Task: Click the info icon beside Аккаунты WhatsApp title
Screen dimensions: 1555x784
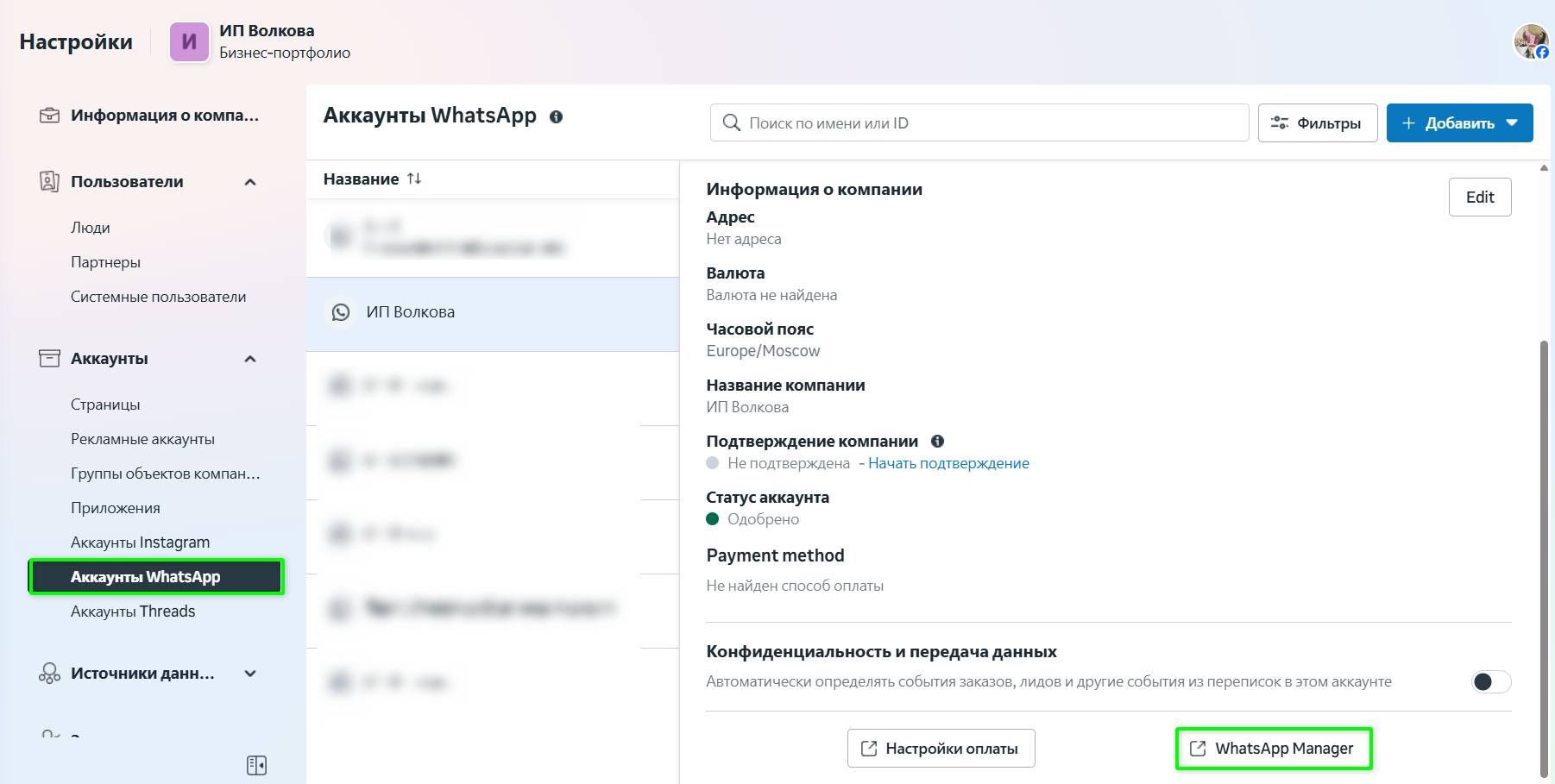Action: click(557, 117)
